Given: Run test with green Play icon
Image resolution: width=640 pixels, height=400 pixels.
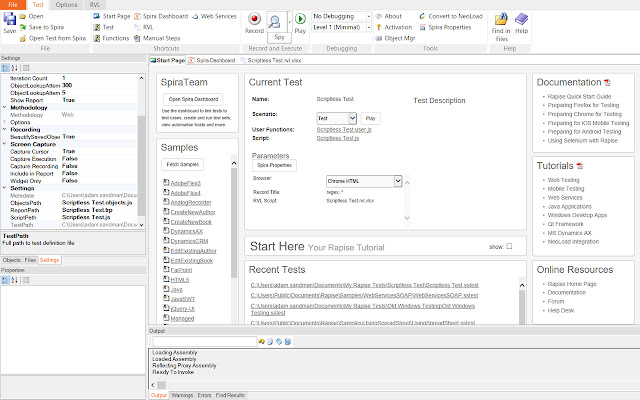Looking at the screenshot, I should pyautogui.click(x=300, y=23).
